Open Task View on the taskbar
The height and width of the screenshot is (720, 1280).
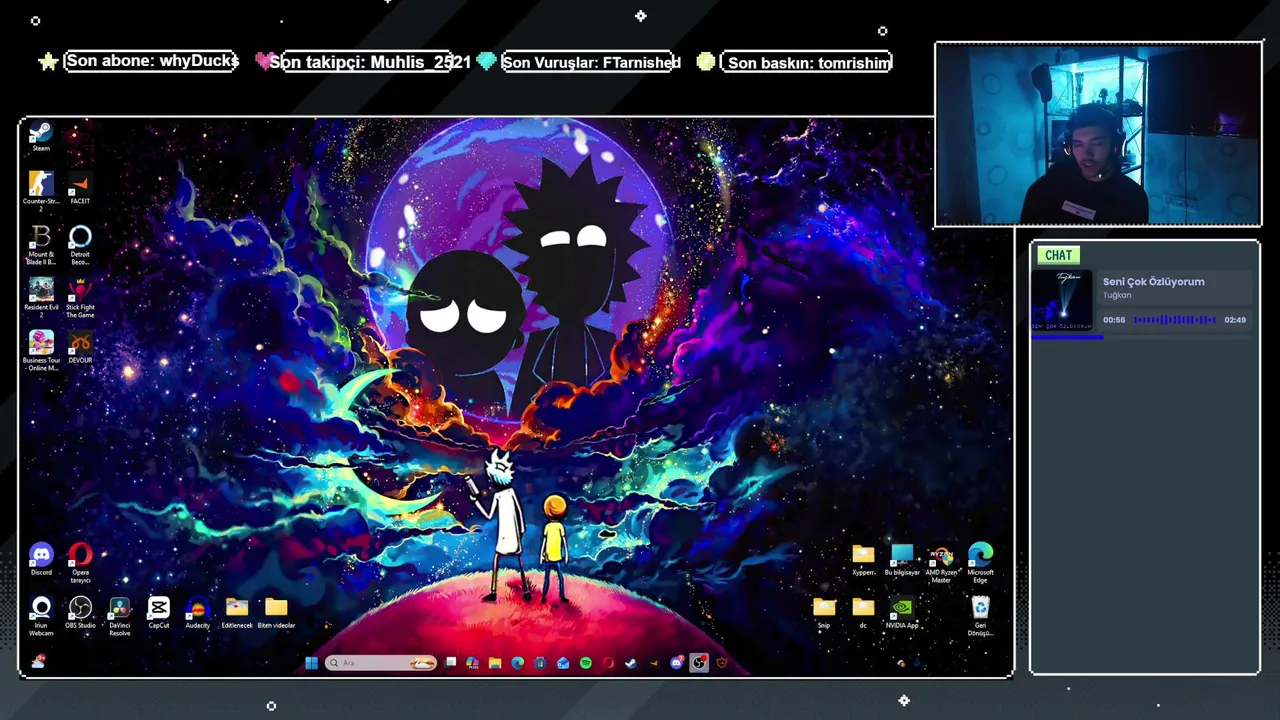click(450, 662)
